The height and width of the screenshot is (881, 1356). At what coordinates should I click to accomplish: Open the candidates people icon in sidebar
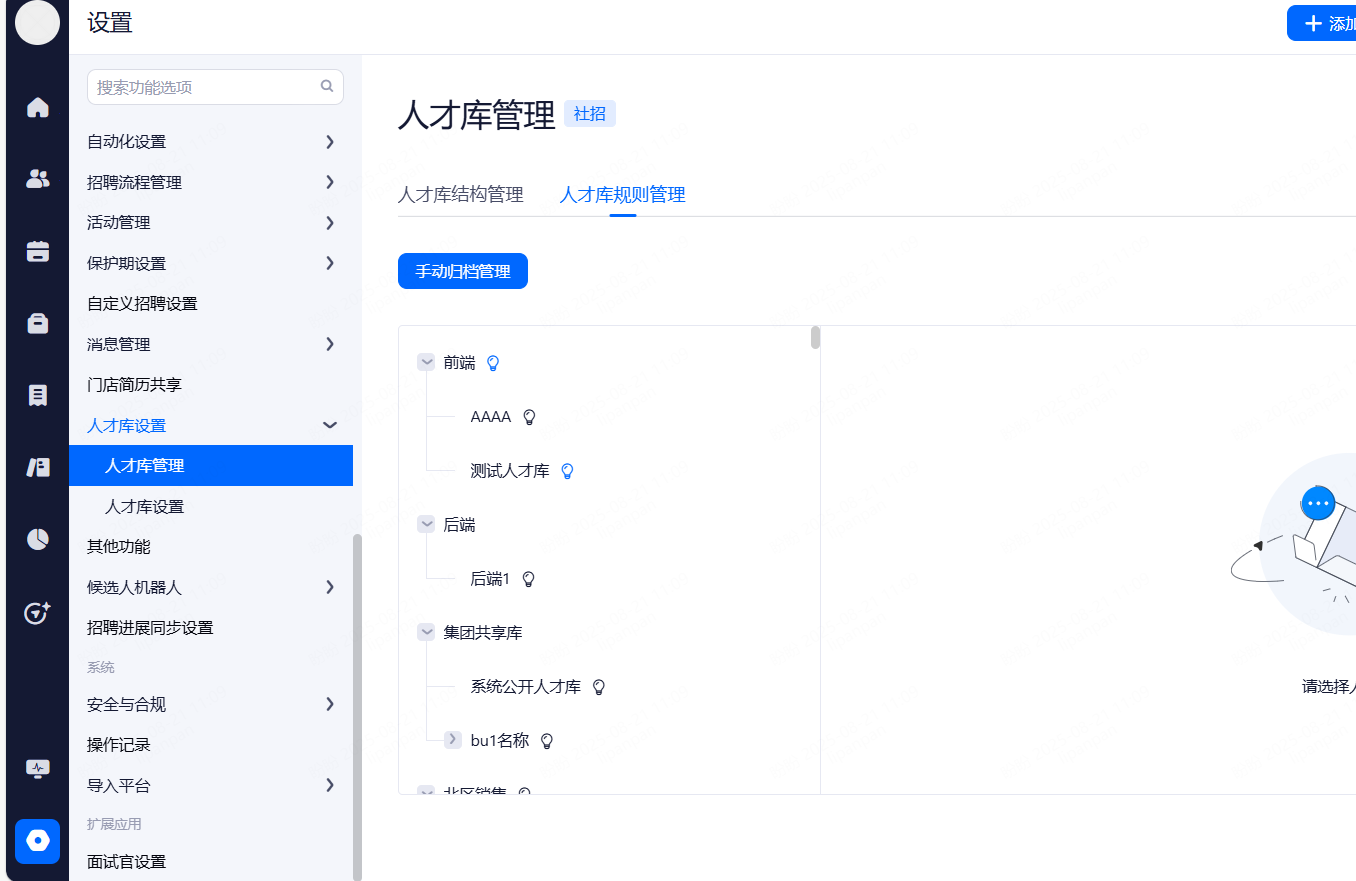tap(38, 179)
